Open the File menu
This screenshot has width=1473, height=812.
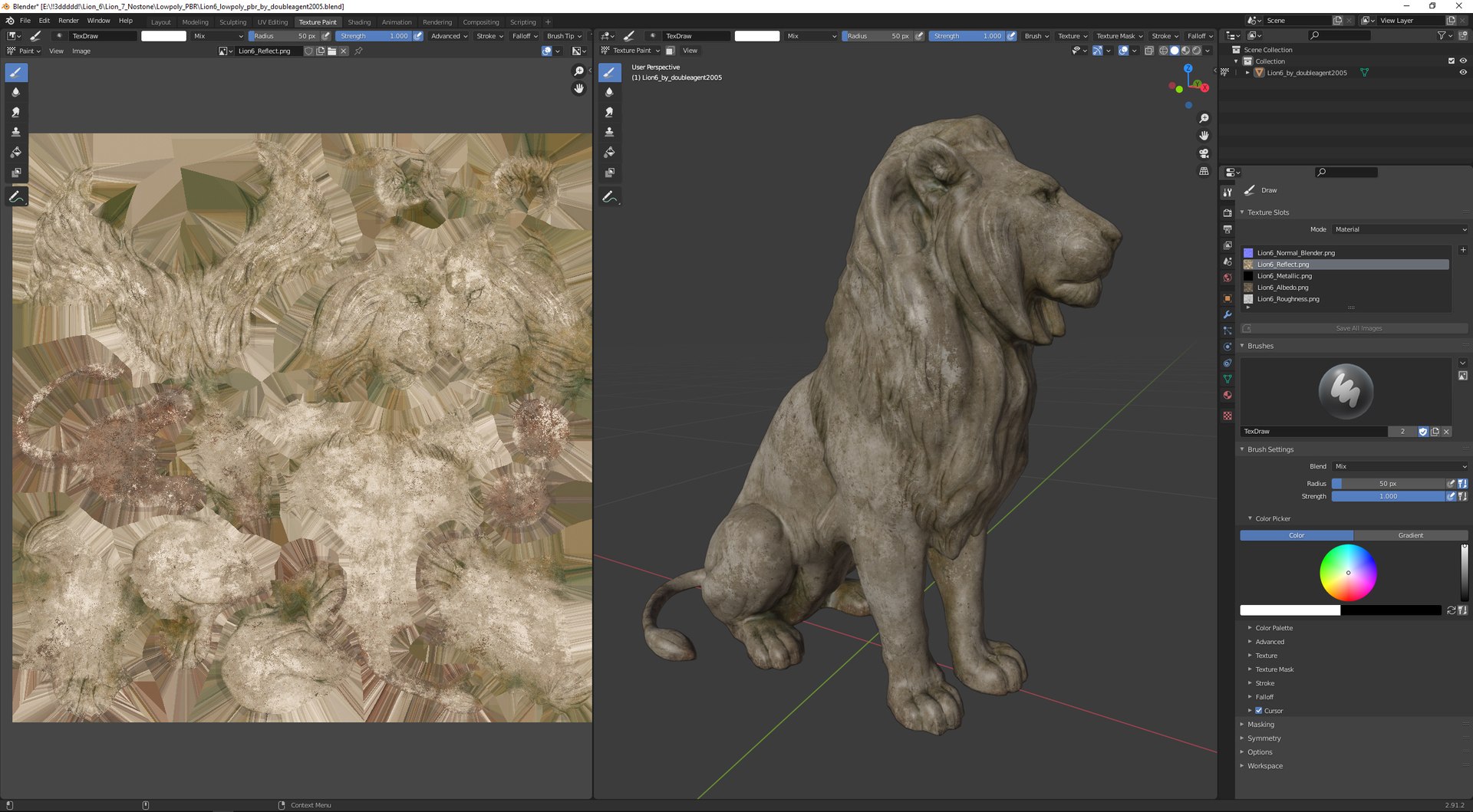25,21
